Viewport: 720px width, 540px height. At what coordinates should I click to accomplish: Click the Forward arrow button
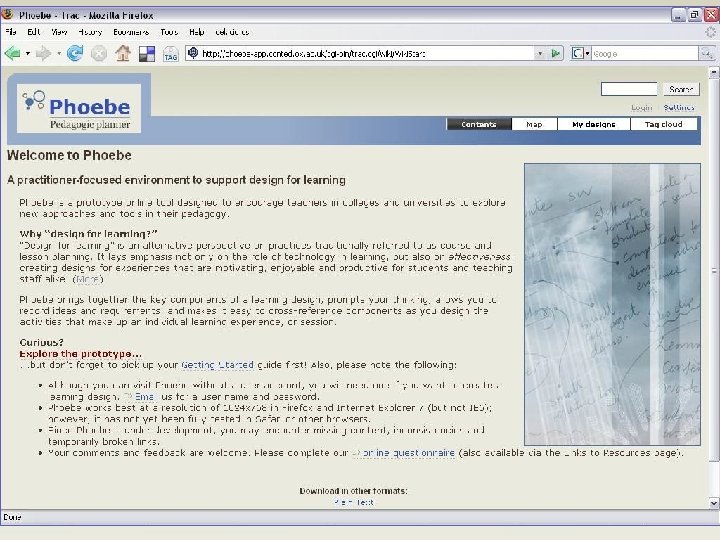[43, 54]
